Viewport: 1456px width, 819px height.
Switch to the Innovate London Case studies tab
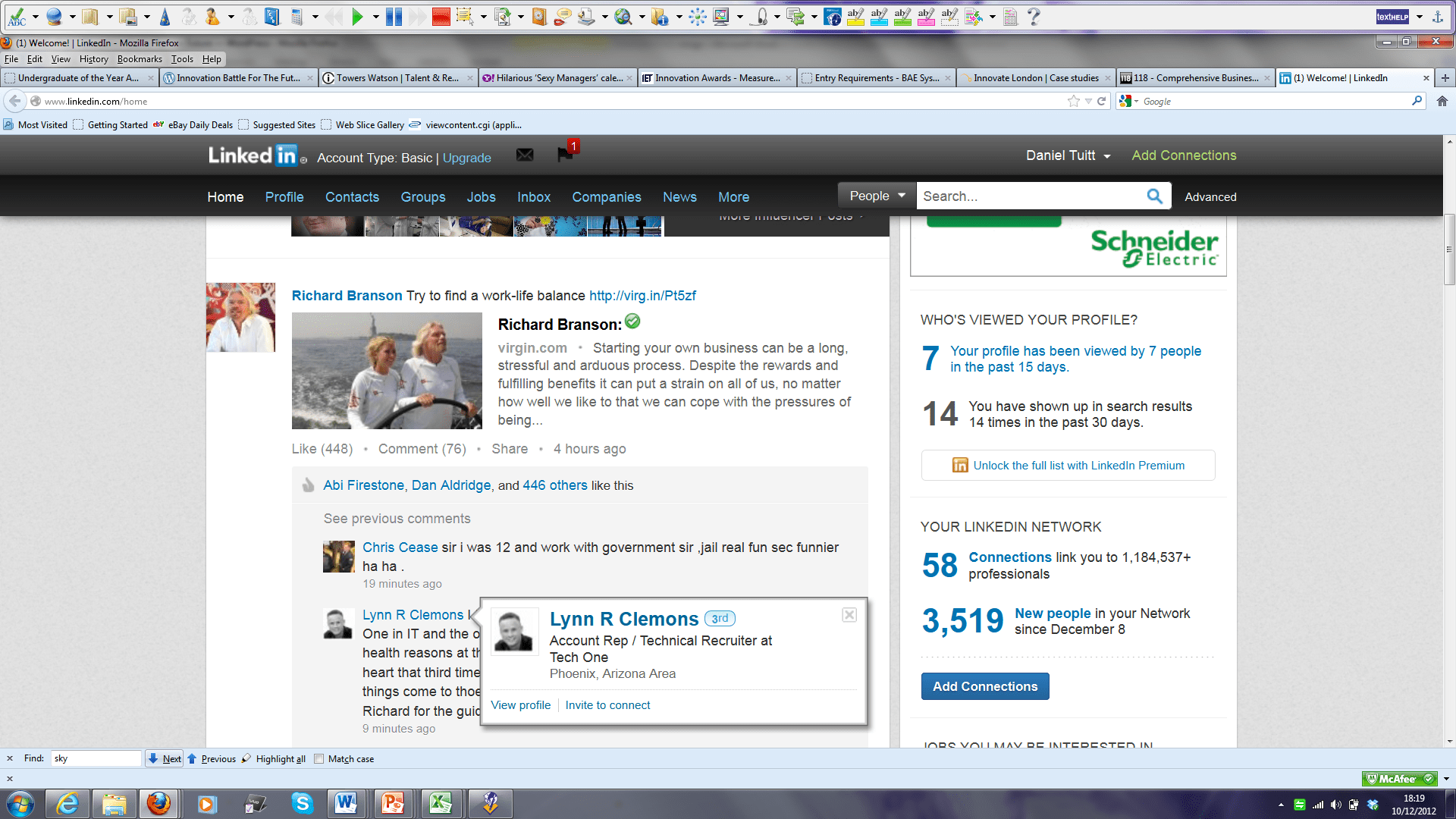1034,78
